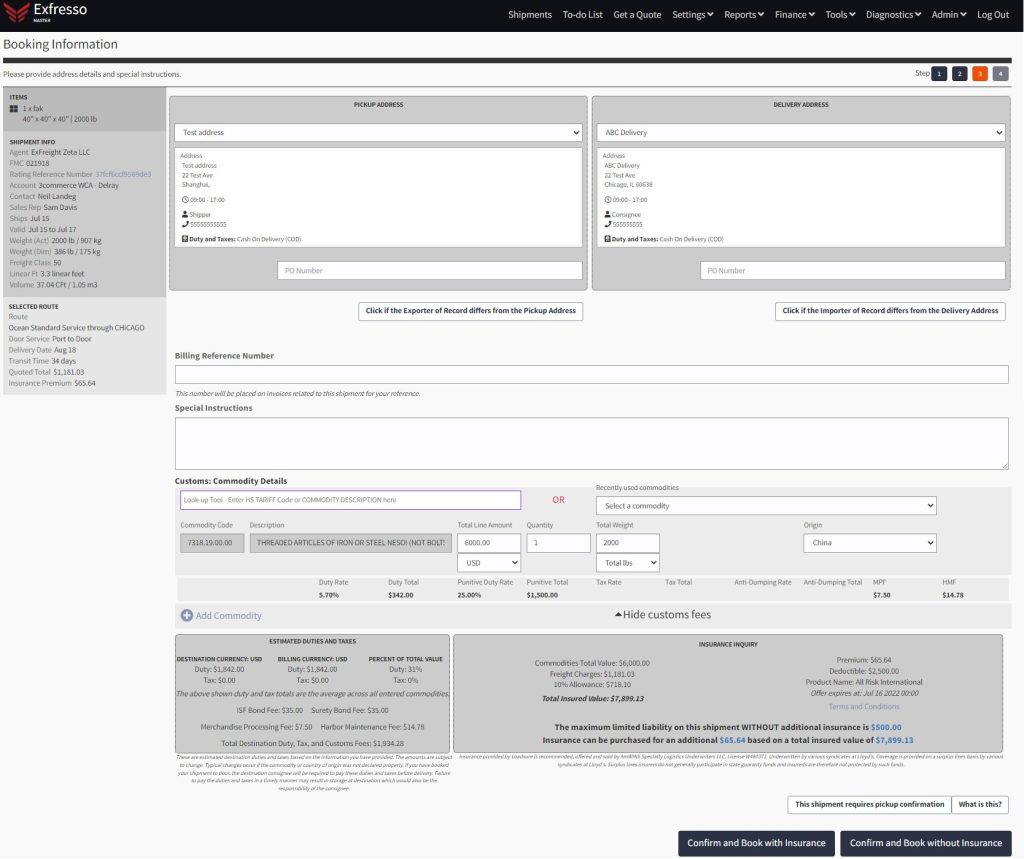Image resolution: width=1024 pixels, height=859 pixels.
Task: Expand the 'Select a commodity' dropdown
Action: [x=765, y=506]
